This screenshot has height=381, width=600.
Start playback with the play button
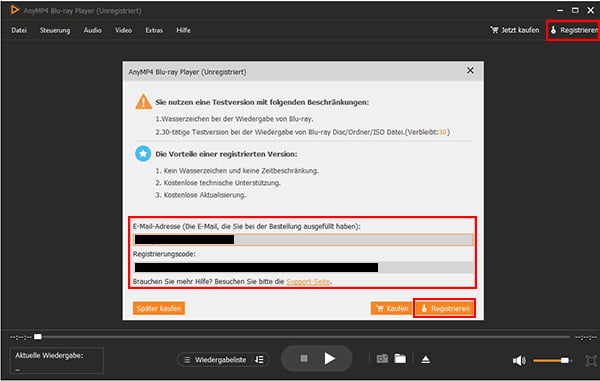[x=329, y=358]
